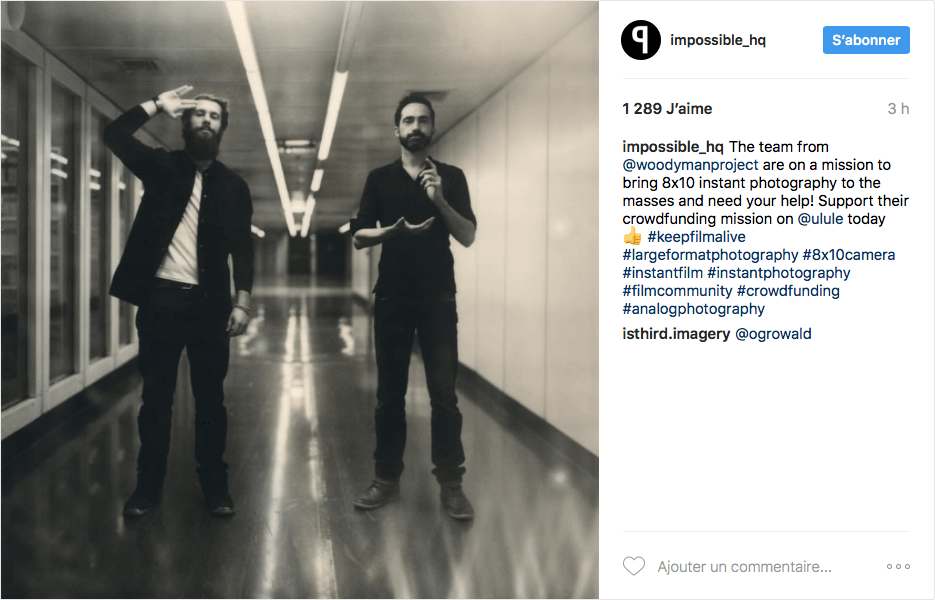Open the @ogrowald mention in the comment
Image resolution: width=935 pixels, height=600 pixels.
tap(773, 334)
